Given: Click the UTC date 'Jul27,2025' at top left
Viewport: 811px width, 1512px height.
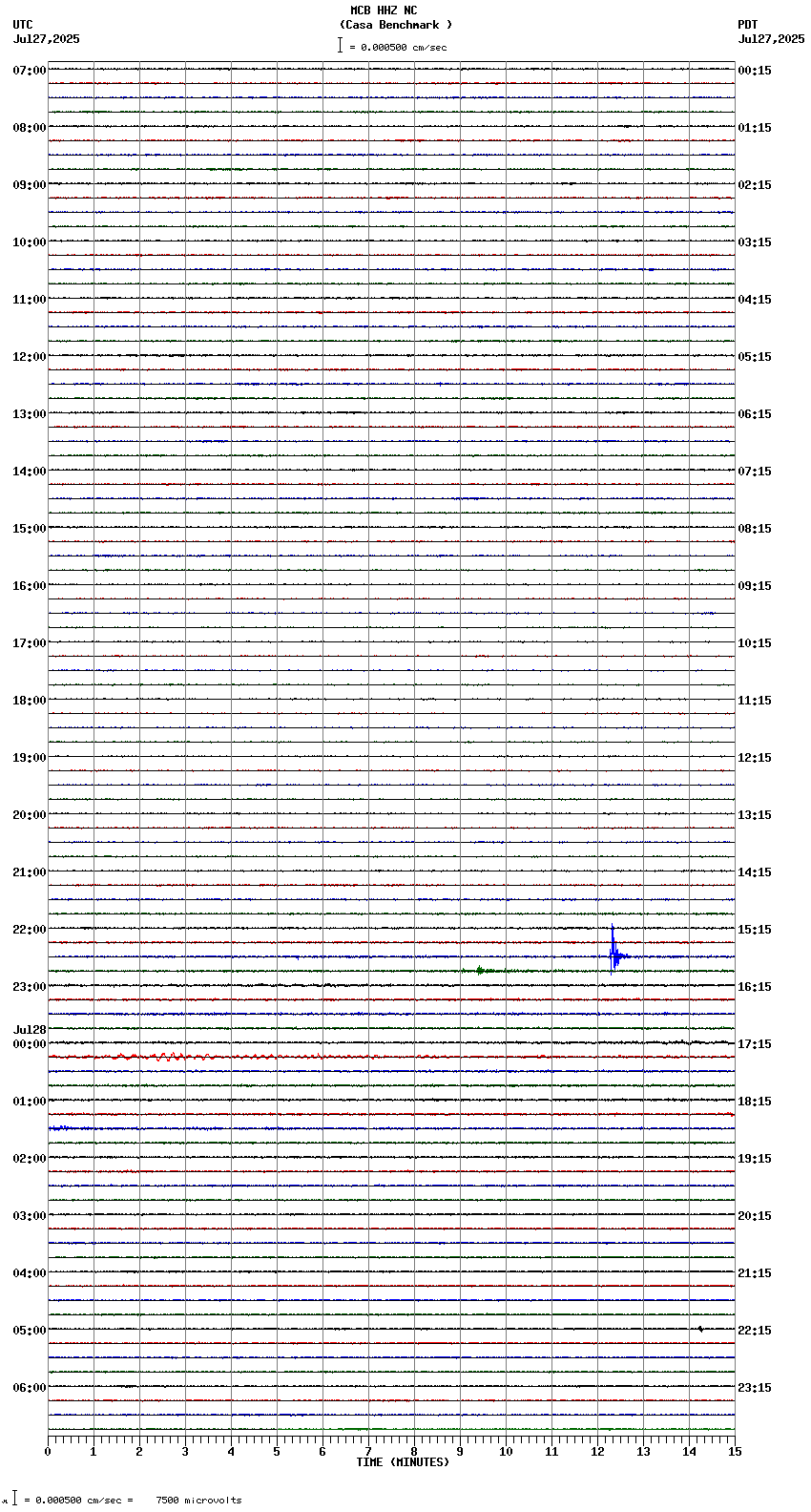Looking at the screenshot, I should coord(47,39).
